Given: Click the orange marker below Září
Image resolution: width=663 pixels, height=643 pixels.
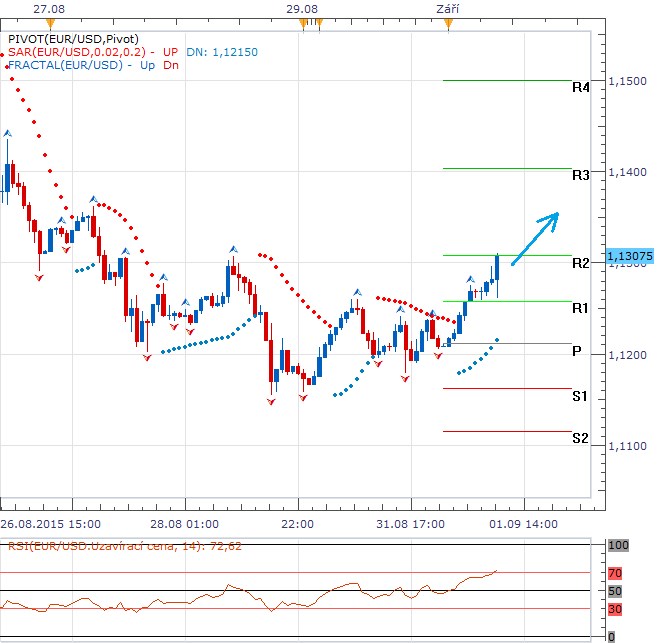Looking at the screenshot, I should (449, 26).
